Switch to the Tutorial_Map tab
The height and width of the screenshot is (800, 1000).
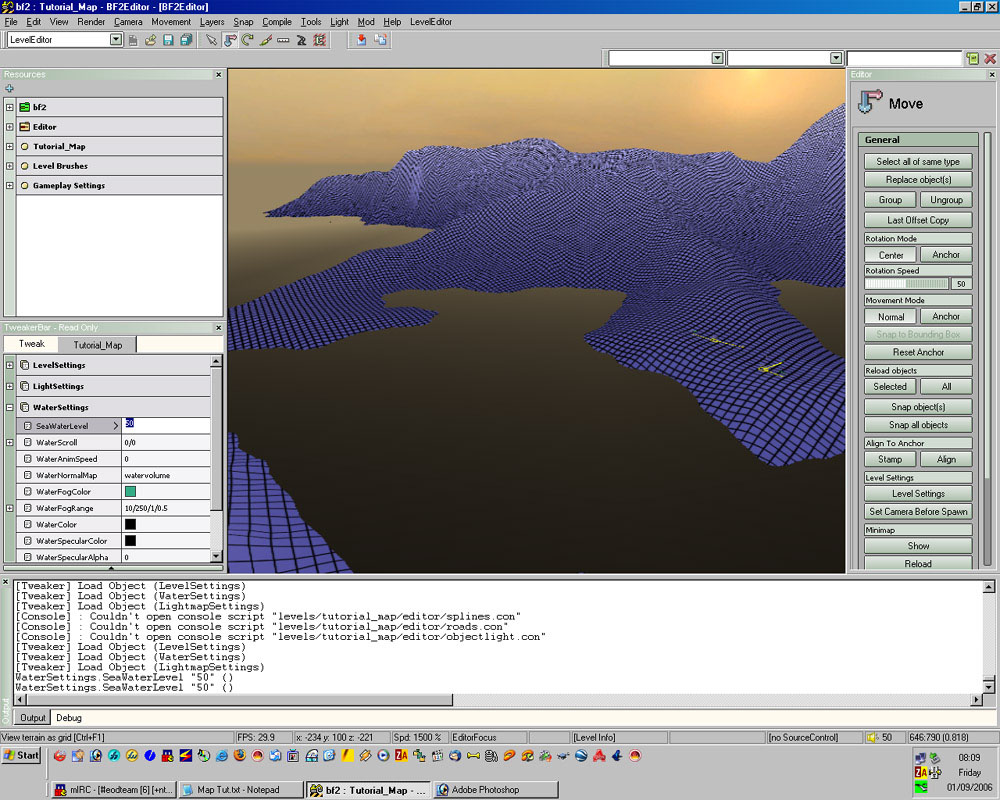click(97, 345)
